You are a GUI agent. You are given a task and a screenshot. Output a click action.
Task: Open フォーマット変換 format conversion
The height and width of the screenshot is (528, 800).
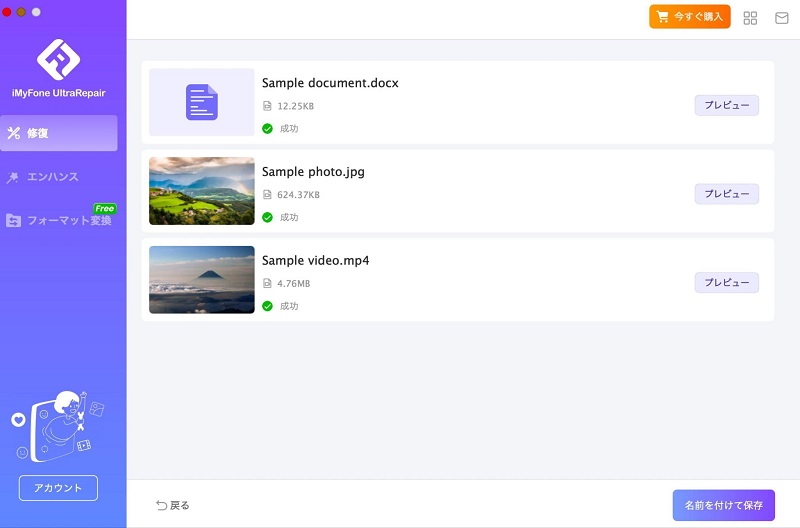click(59, 220)
